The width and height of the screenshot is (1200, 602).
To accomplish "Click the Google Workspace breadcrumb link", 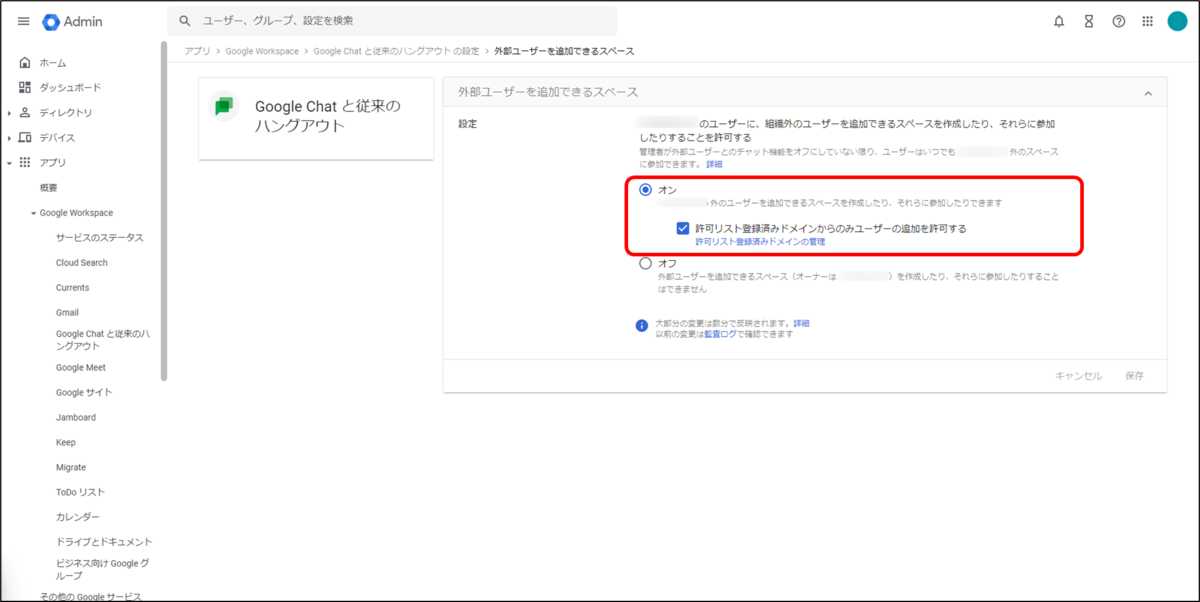I will point(262,51).
